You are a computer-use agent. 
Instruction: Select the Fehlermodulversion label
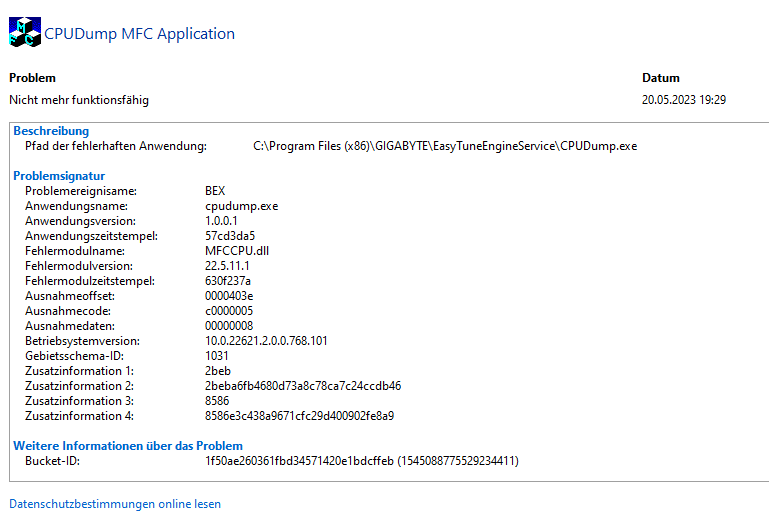click(79, 266)
